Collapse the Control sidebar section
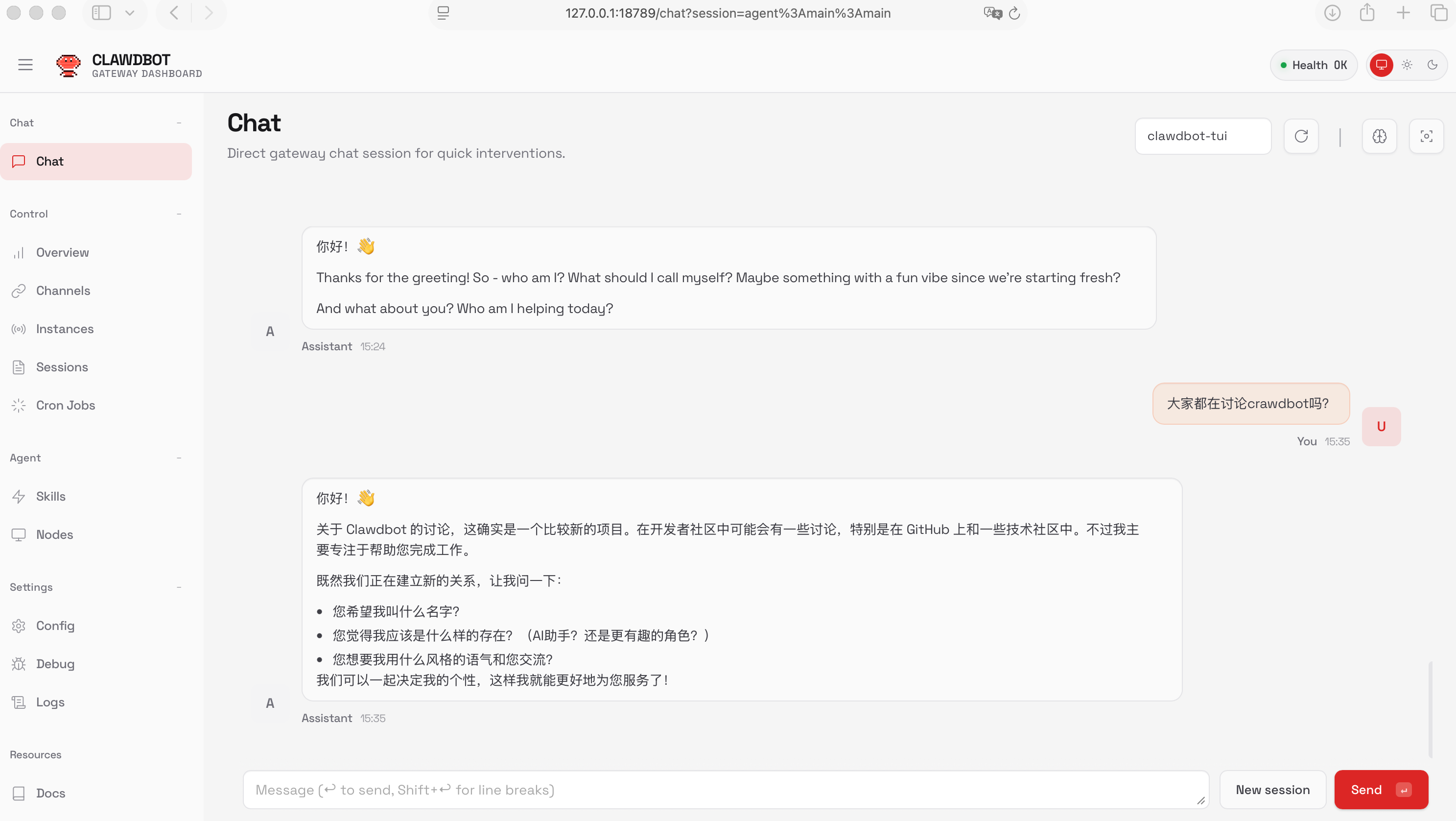1456x821 pixels. pyautogui.click(x=179, y=214)
